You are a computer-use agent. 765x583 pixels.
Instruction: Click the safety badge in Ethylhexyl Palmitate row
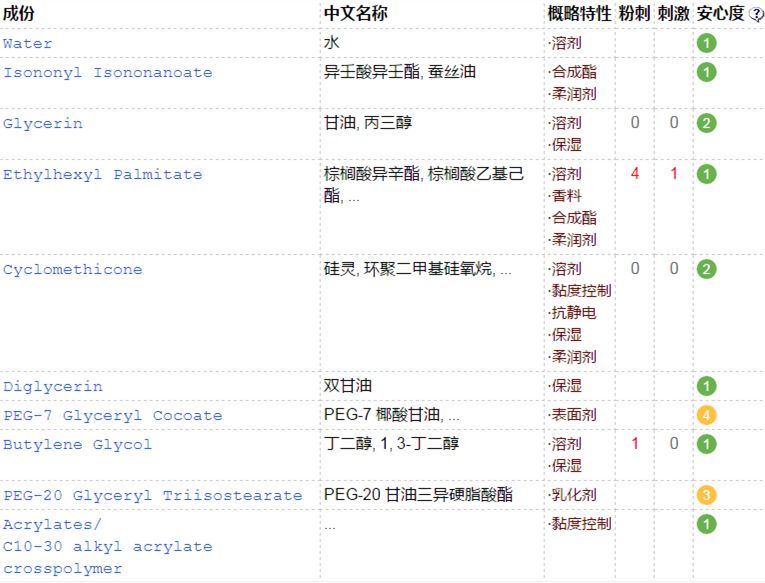[x=706, y=174]
